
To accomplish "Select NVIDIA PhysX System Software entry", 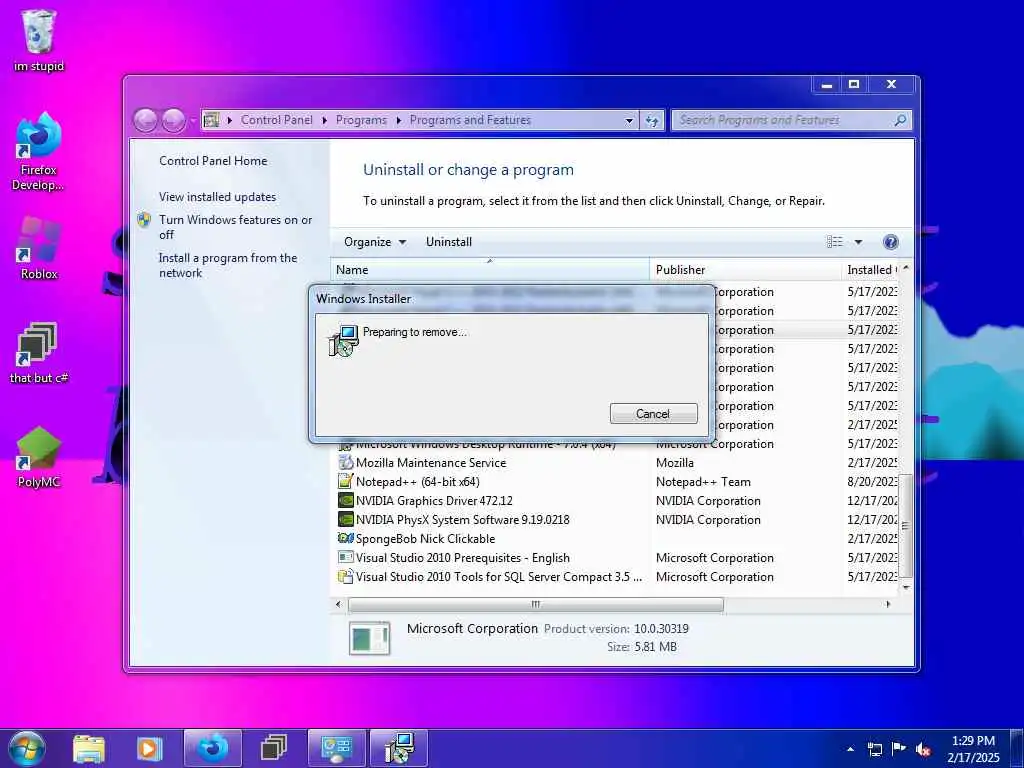I will point(617,519).
